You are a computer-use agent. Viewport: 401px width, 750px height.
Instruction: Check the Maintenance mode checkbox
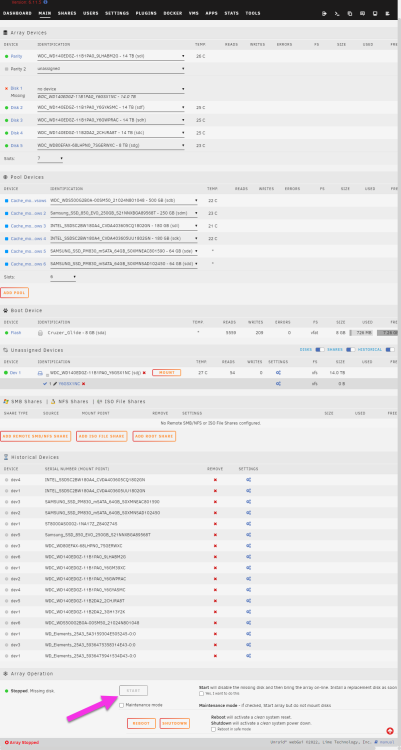122,705
